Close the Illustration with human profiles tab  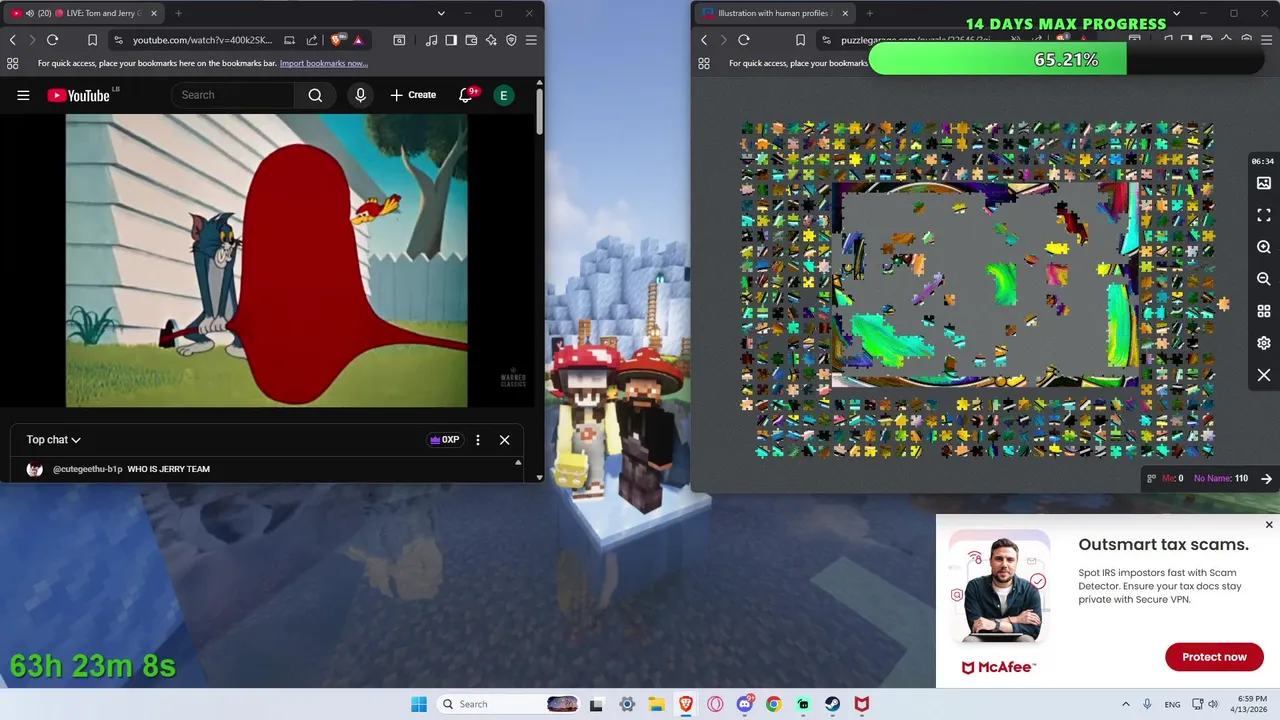845,13
